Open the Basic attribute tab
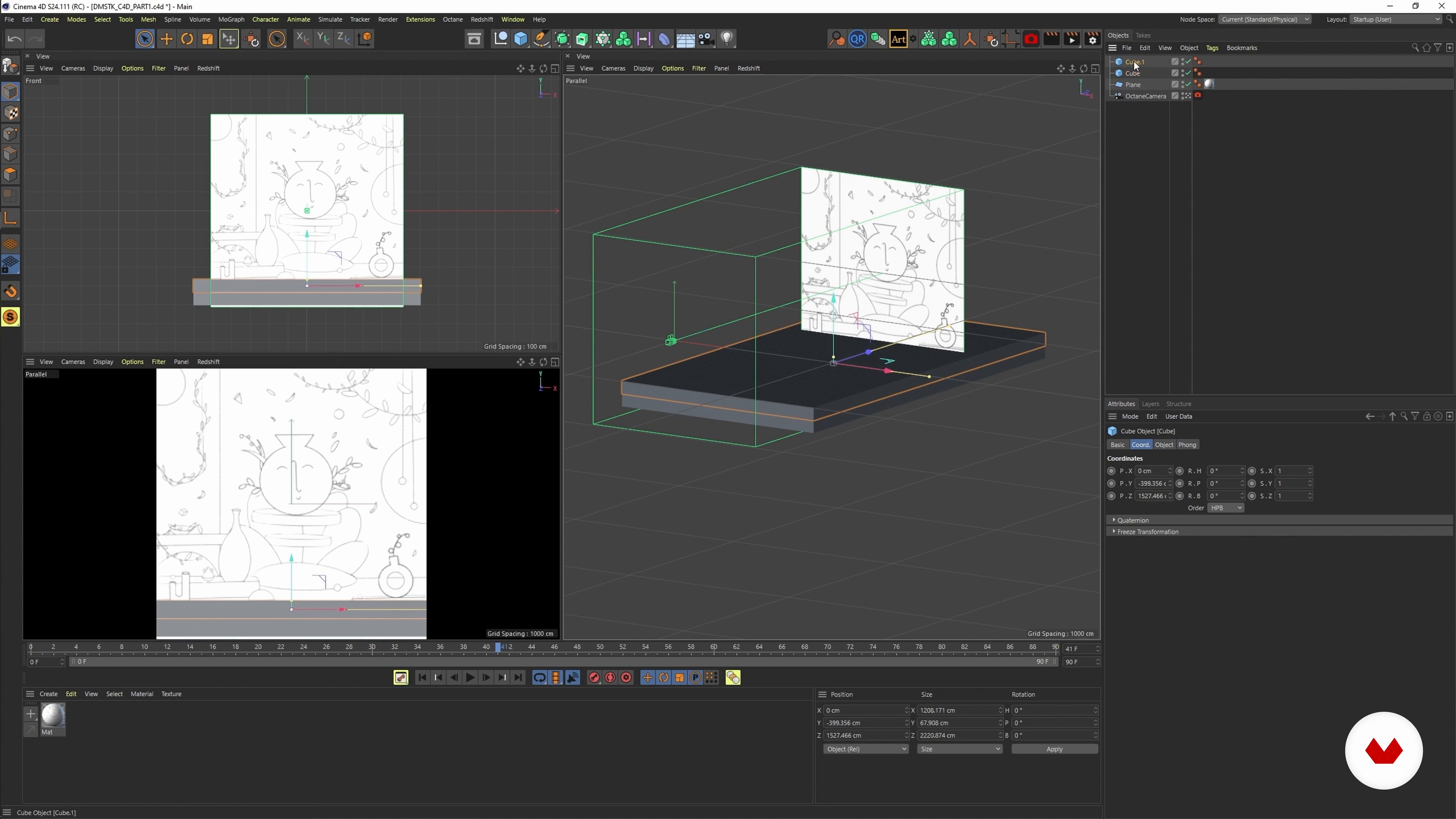The image size is (1456, 819). coord(1117,446)
